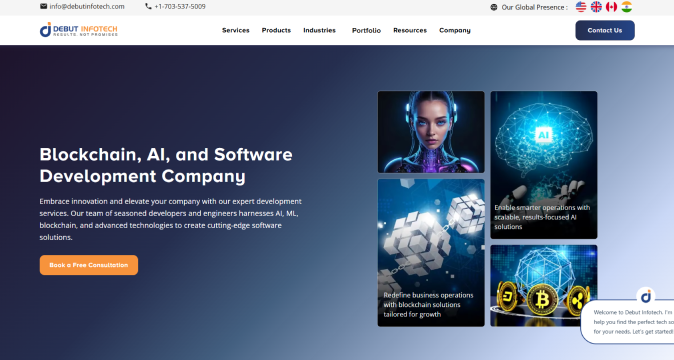Select the United Kingdom flag
674x360 pixels.
click(x=596, y=7)
